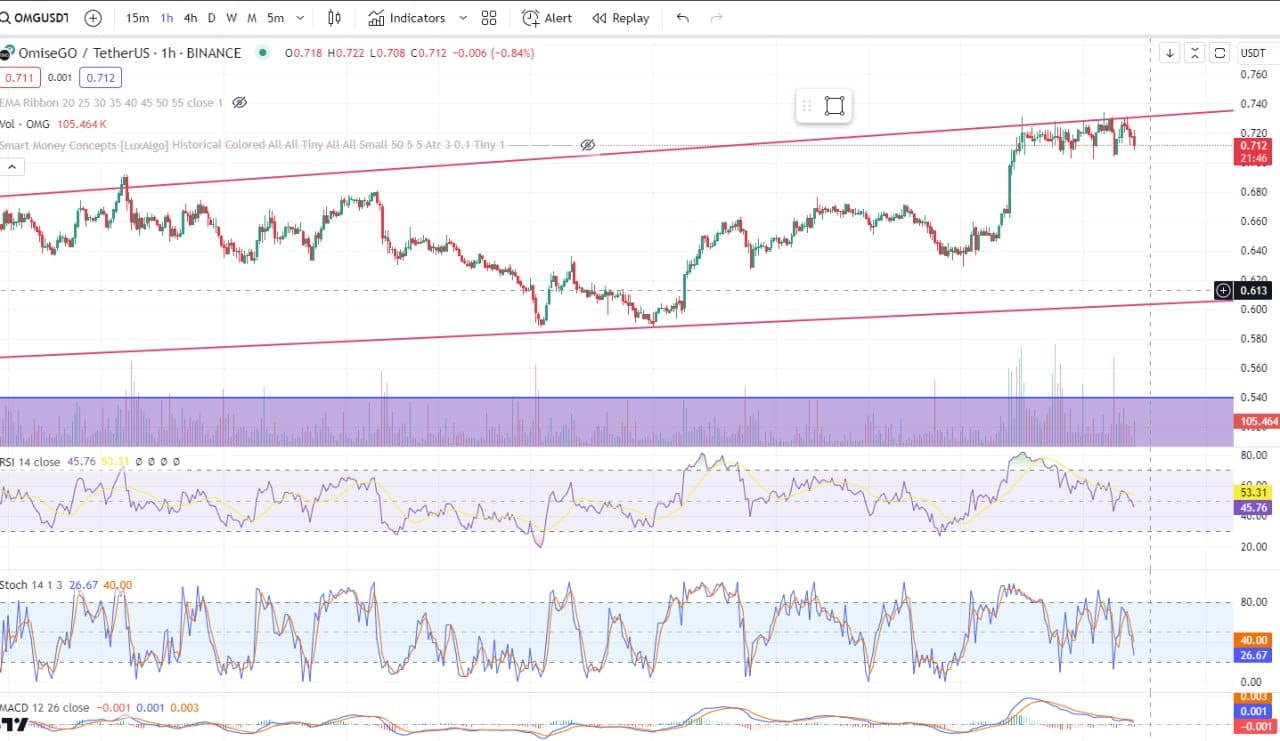Expand the left panel arrow above EMA Ribbon
1280x741 pixels.
click(11, 166)
